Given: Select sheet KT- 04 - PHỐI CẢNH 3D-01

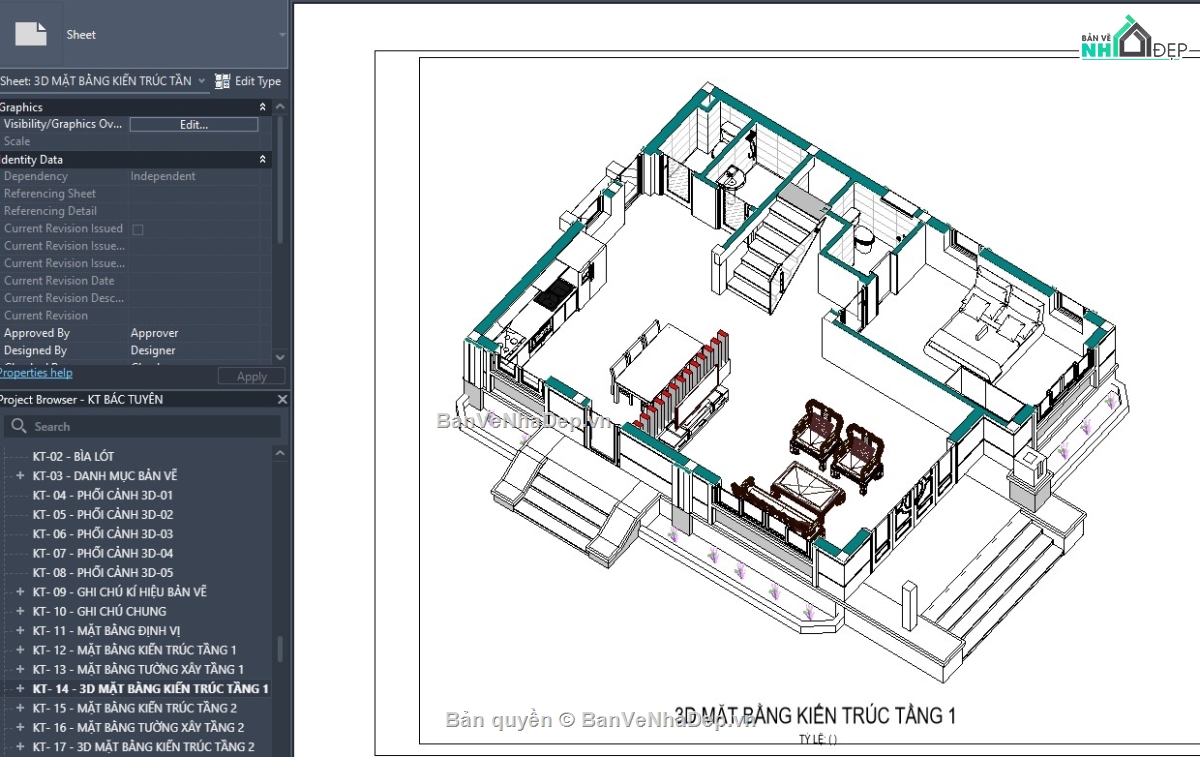Looking at the screenshot, I should 103,495.
